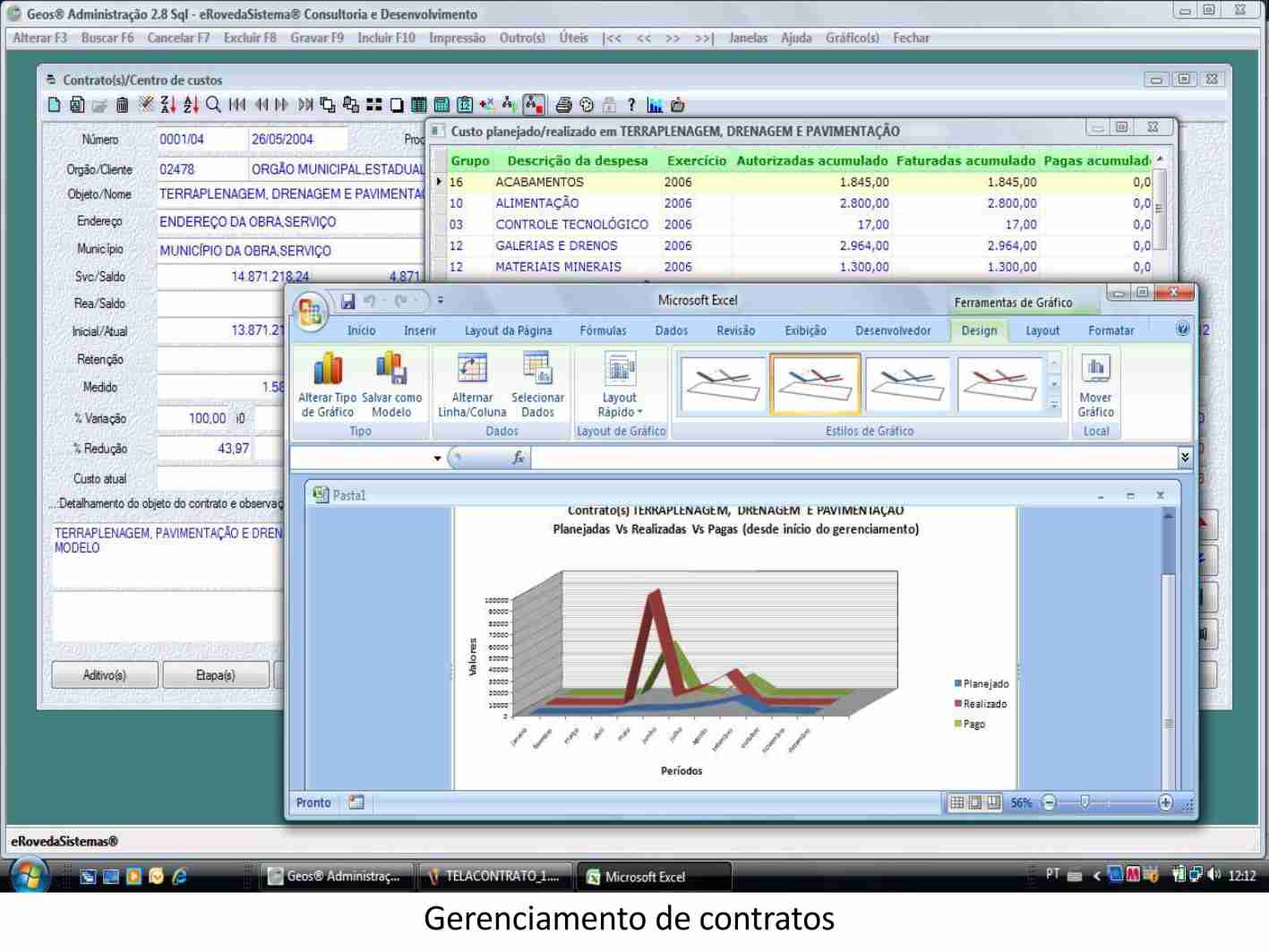Open Excel help with the blue question icon
Screen dimensions: 1269x952
[1182, 330]
